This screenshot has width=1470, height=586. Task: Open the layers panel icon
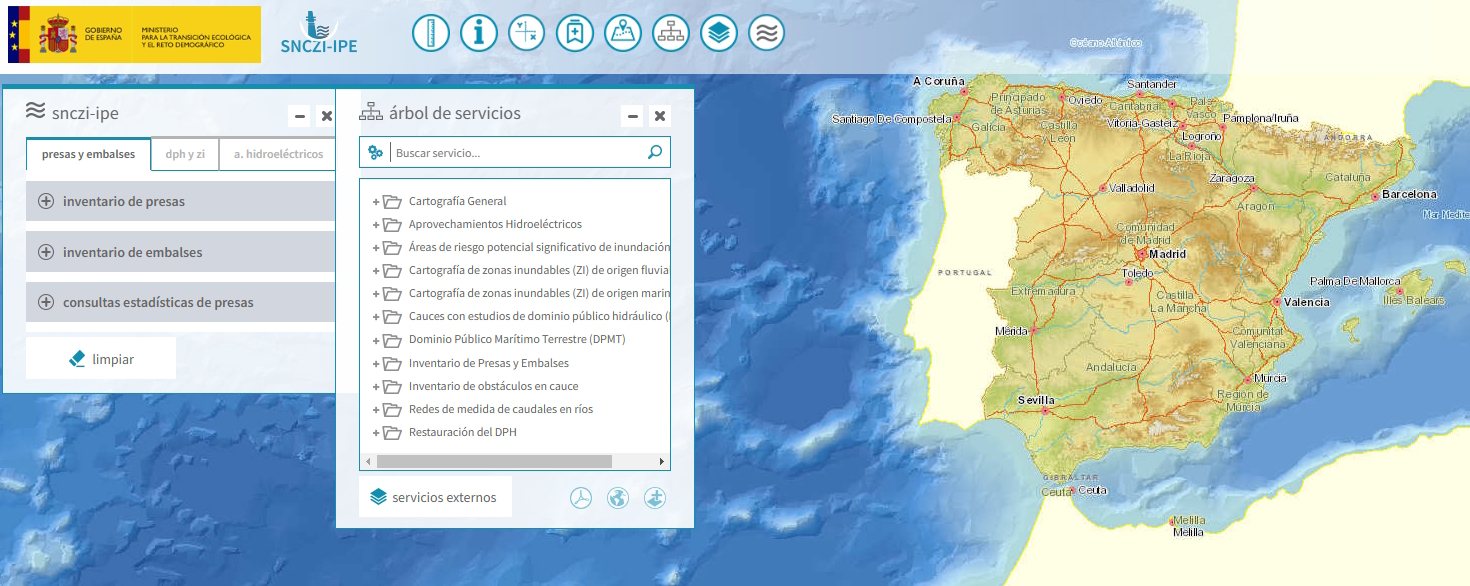point(718,32)
